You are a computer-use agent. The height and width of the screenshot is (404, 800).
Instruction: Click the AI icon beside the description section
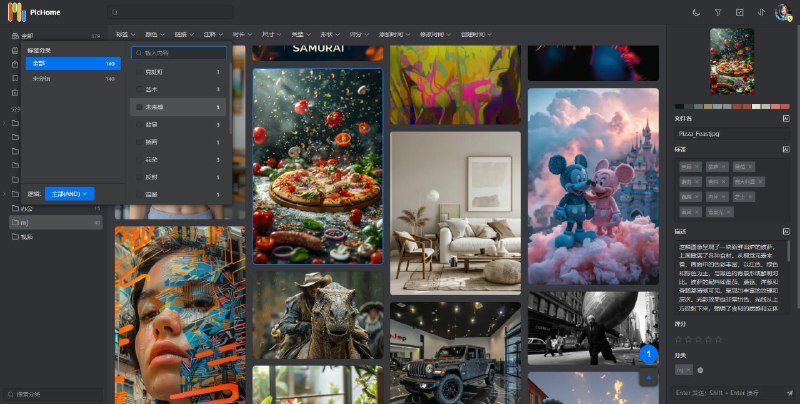787,231
